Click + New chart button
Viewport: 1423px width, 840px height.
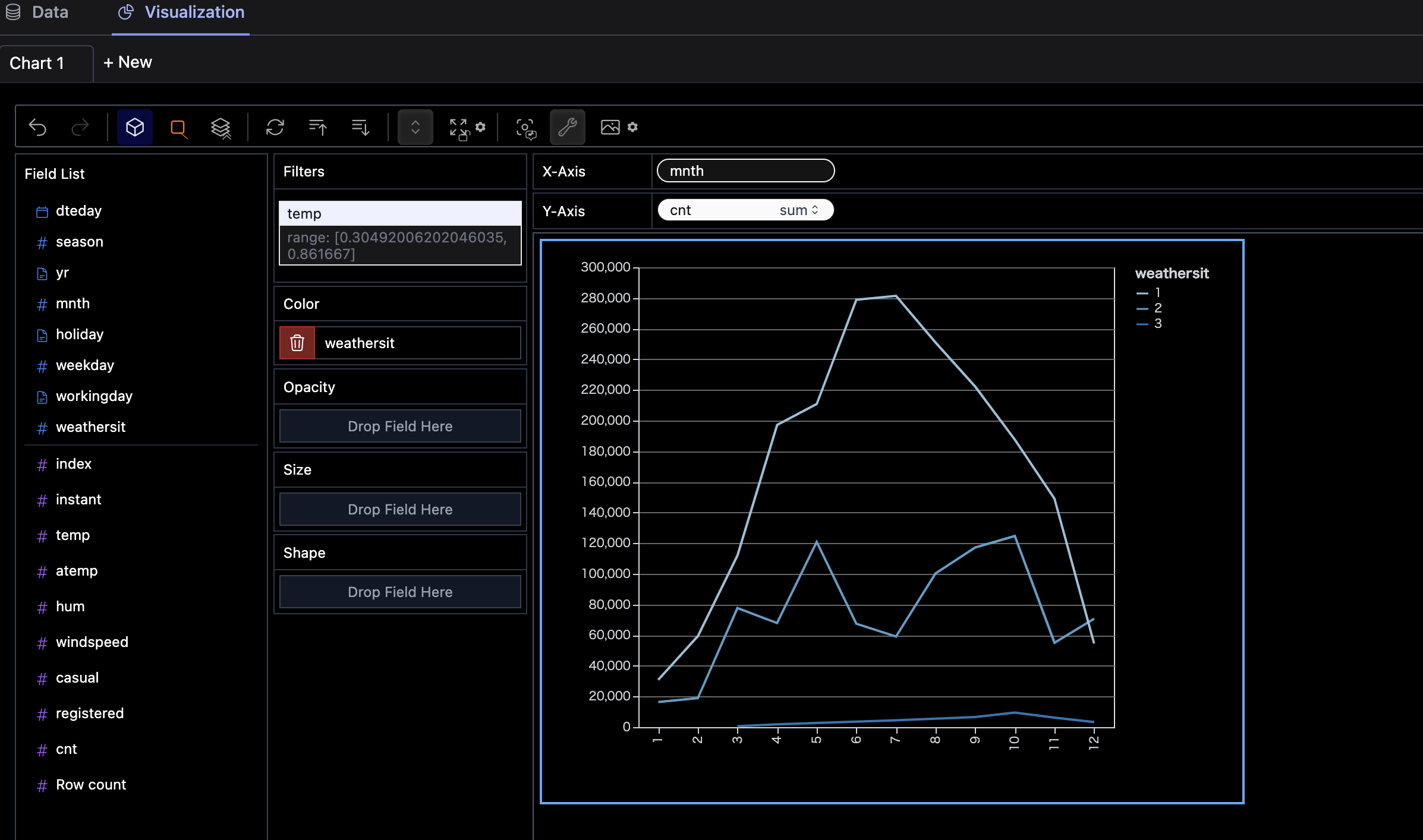tap(127, 62)
